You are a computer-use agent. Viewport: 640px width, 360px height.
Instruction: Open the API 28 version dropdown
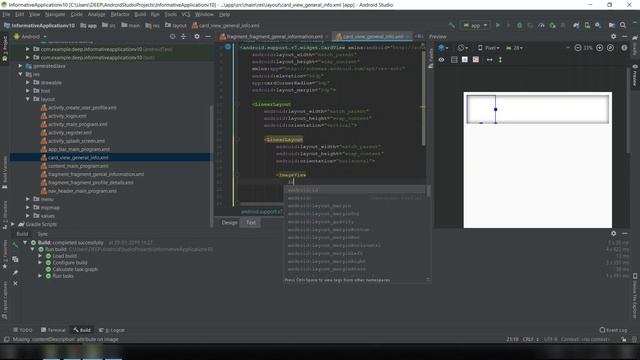click(514, 48)
